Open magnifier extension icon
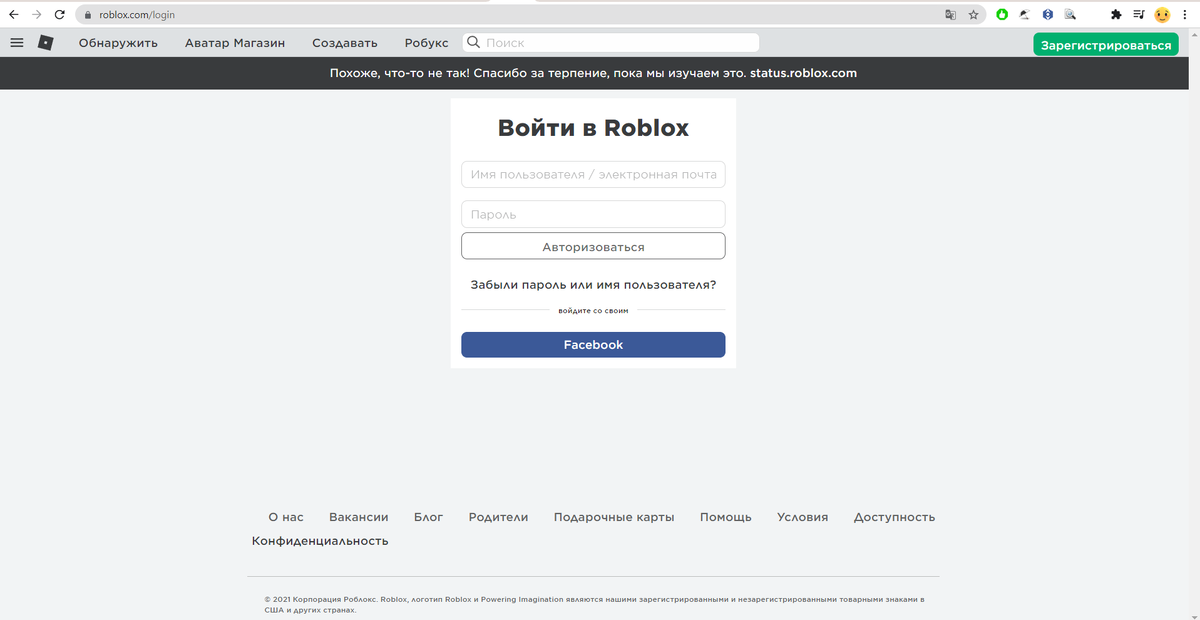 [x=1070, y=15]
